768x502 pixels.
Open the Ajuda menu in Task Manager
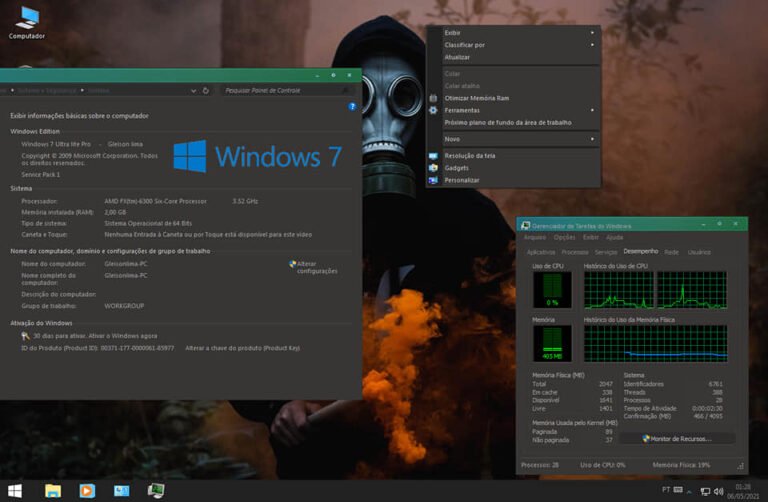coord(615,238)
